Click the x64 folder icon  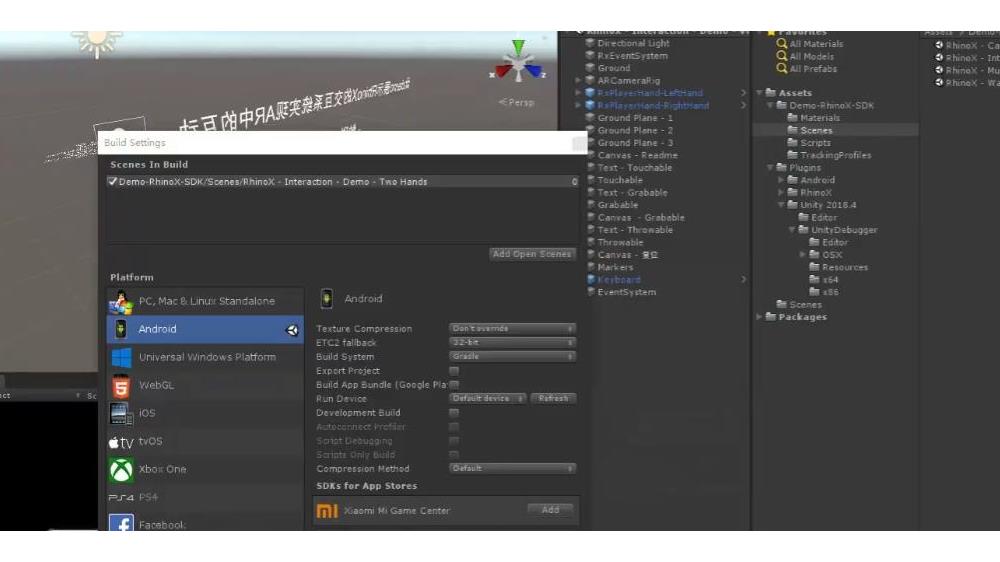(x=814, y=279)
